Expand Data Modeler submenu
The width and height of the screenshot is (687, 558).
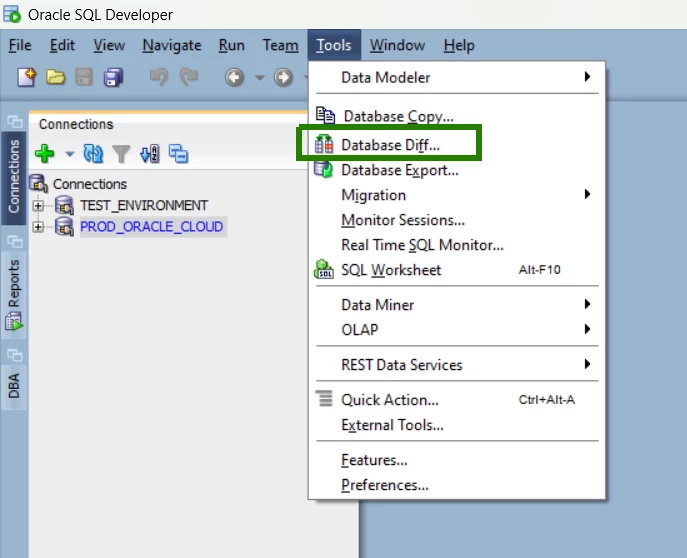pos(457,78)
